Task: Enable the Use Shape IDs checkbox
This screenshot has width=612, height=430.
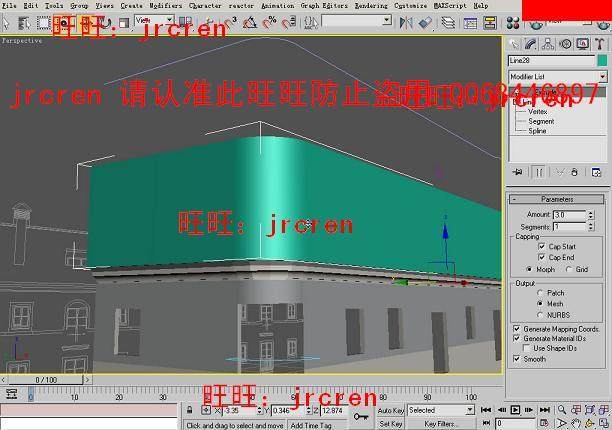Action: point(527,348)
